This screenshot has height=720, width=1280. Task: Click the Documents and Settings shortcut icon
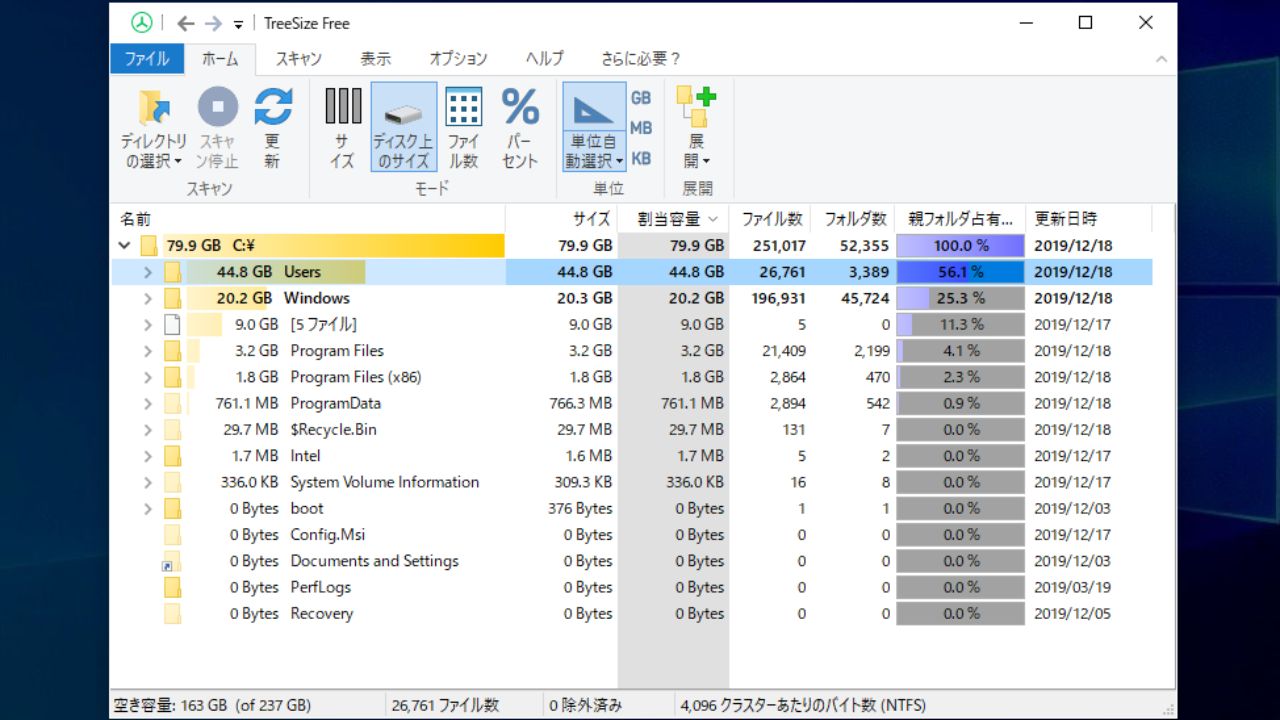(173, 561)
